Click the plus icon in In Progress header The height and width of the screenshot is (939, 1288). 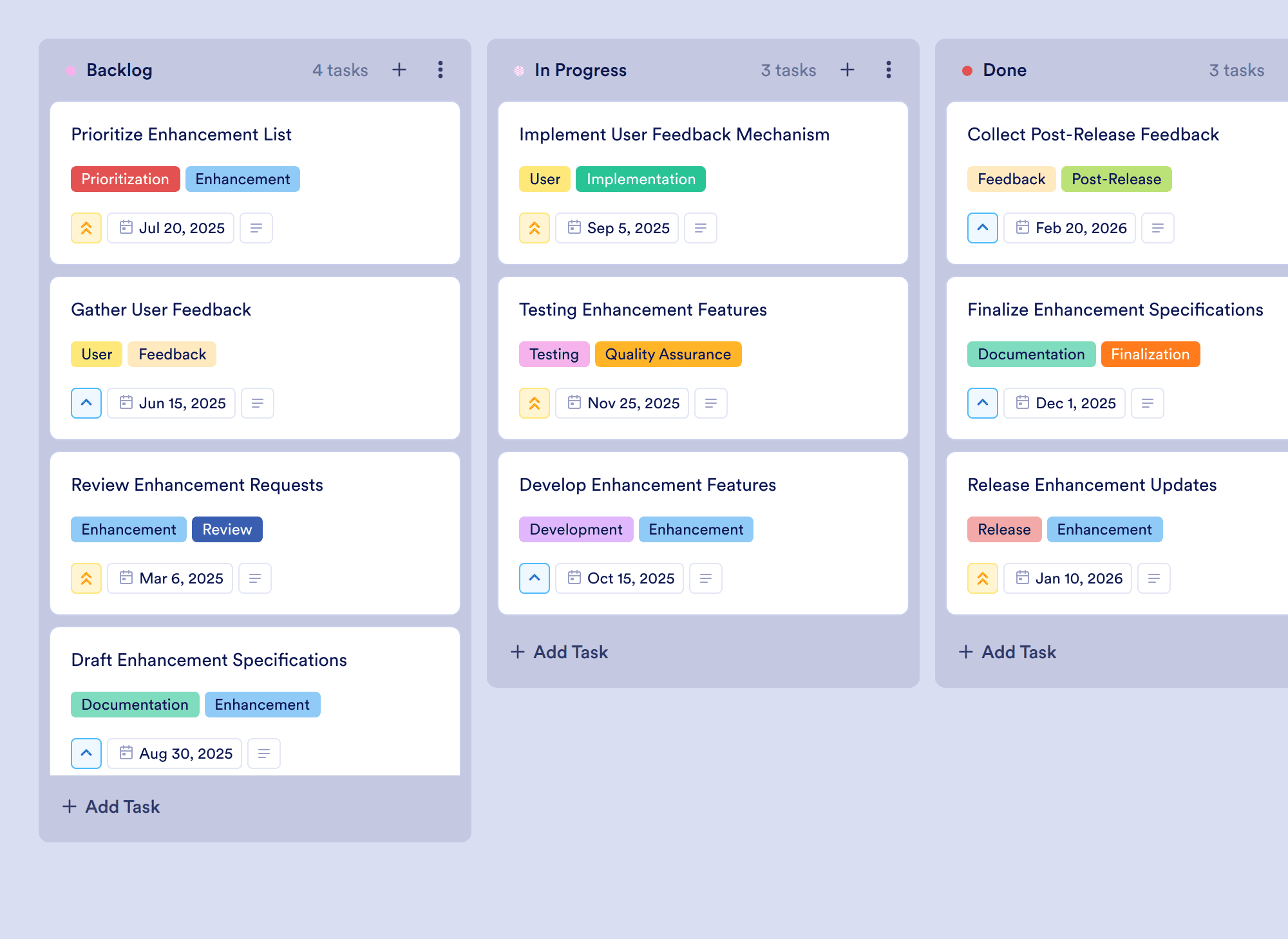click(x=848, y=70)
